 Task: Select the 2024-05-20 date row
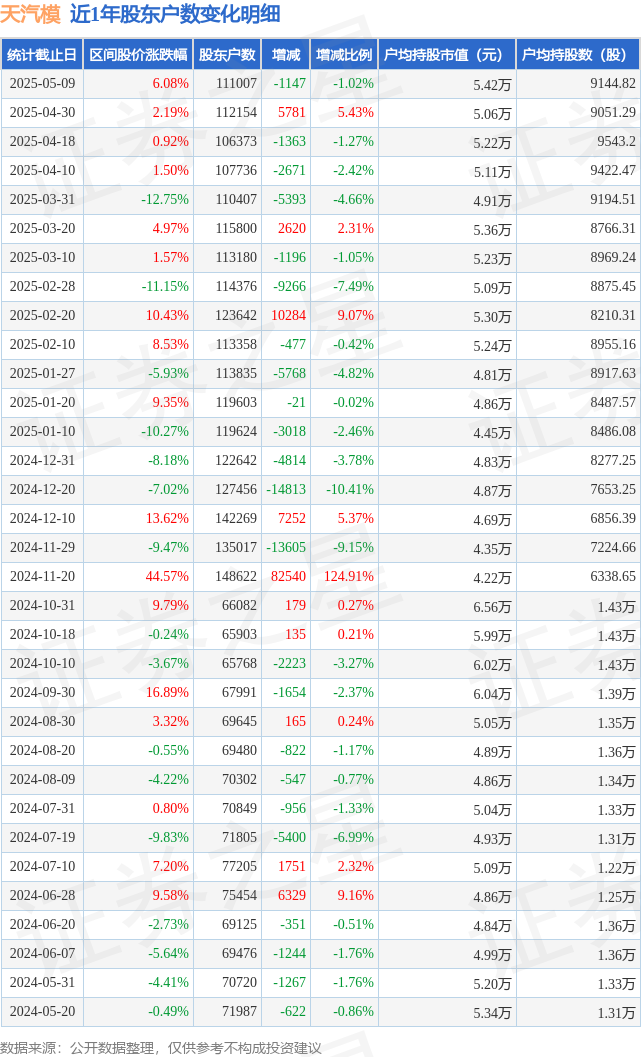click(321, 1011)
